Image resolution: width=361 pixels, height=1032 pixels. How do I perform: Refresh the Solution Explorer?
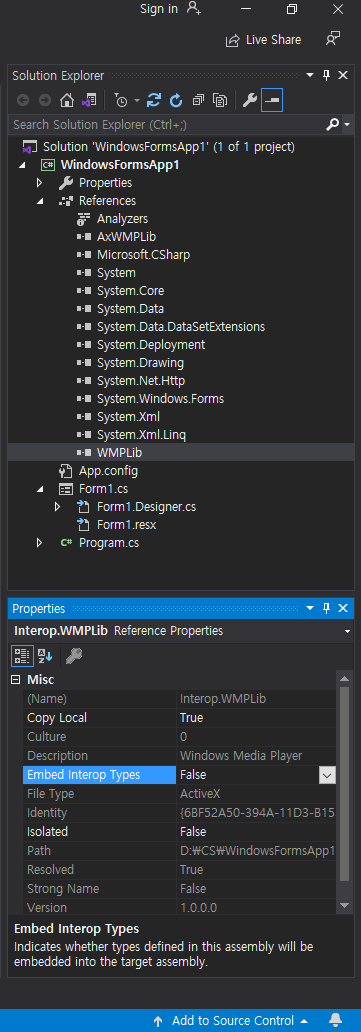pos(175,100)
